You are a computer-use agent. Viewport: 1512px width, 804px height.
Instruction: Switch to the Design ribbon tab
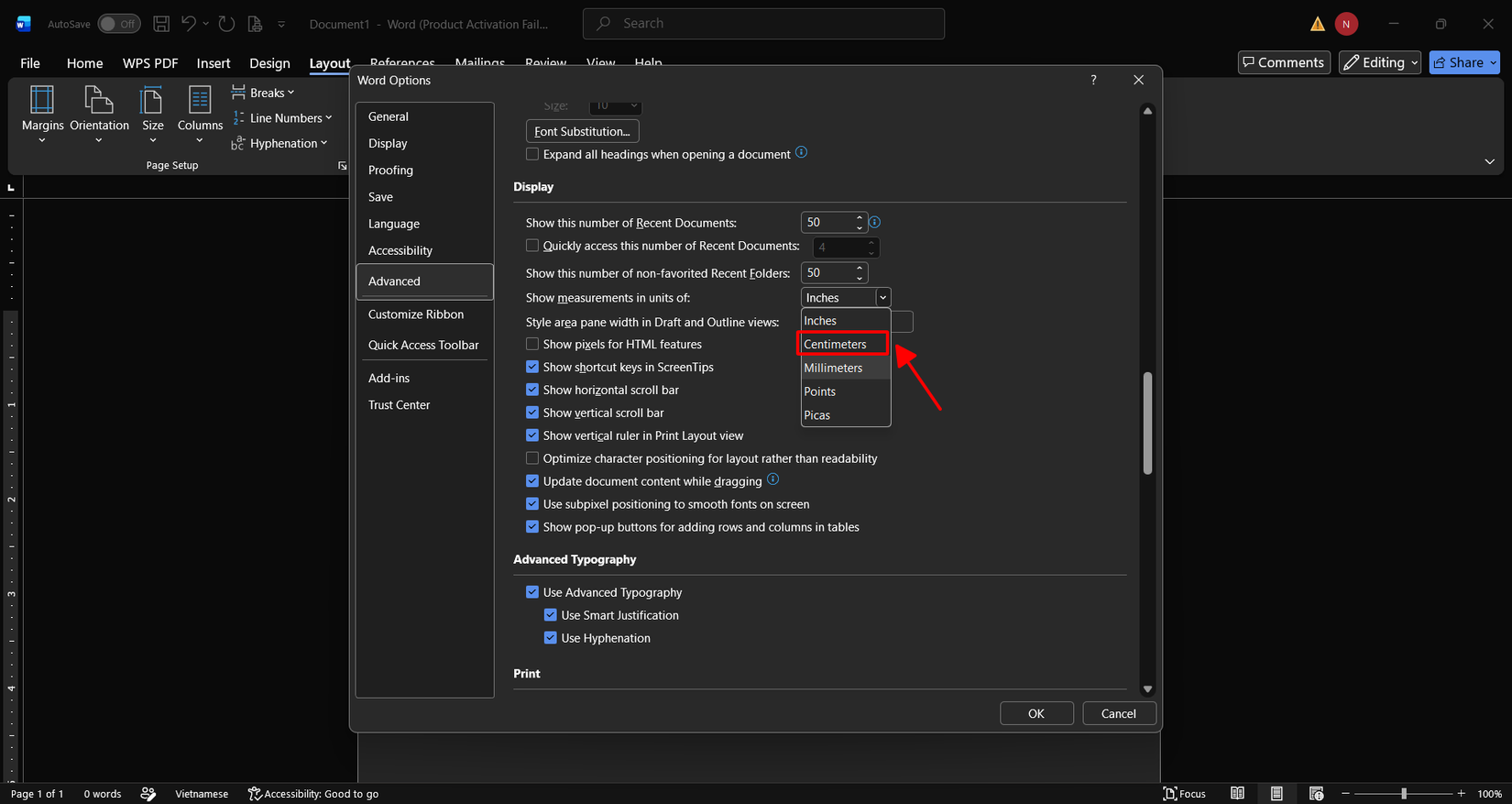pyautogui.click(x=269, y=63)
